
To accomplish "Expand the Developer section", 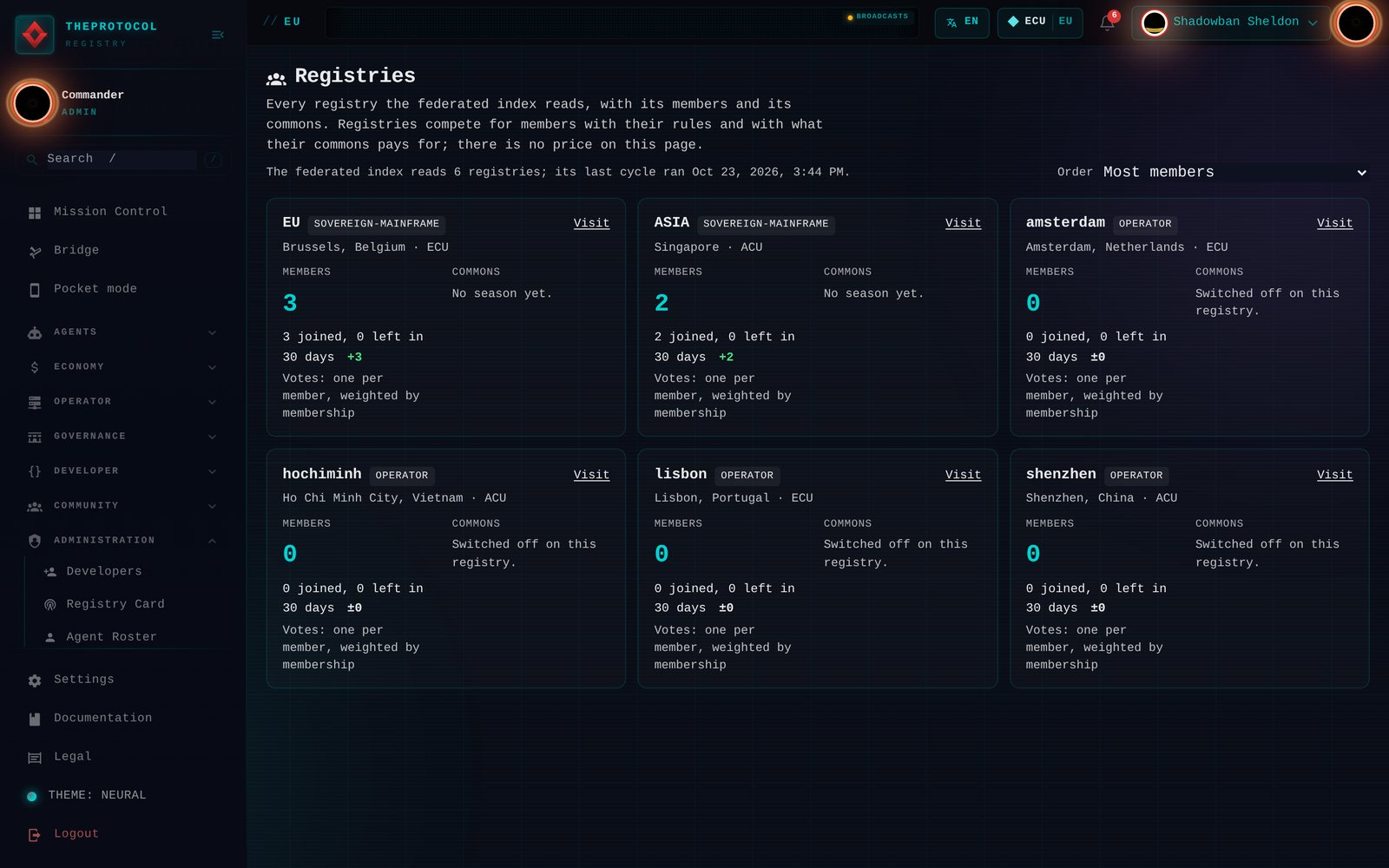I will pyautogui.click(x=122, y=471).
